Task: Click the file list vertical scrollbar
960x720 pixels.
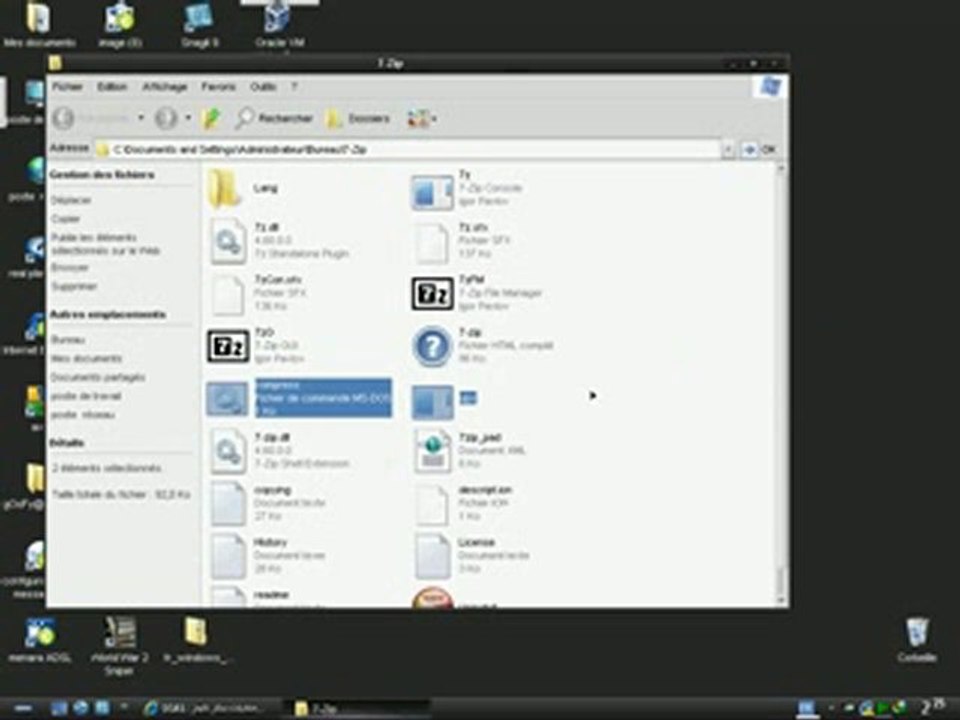Action: (781, 384)
